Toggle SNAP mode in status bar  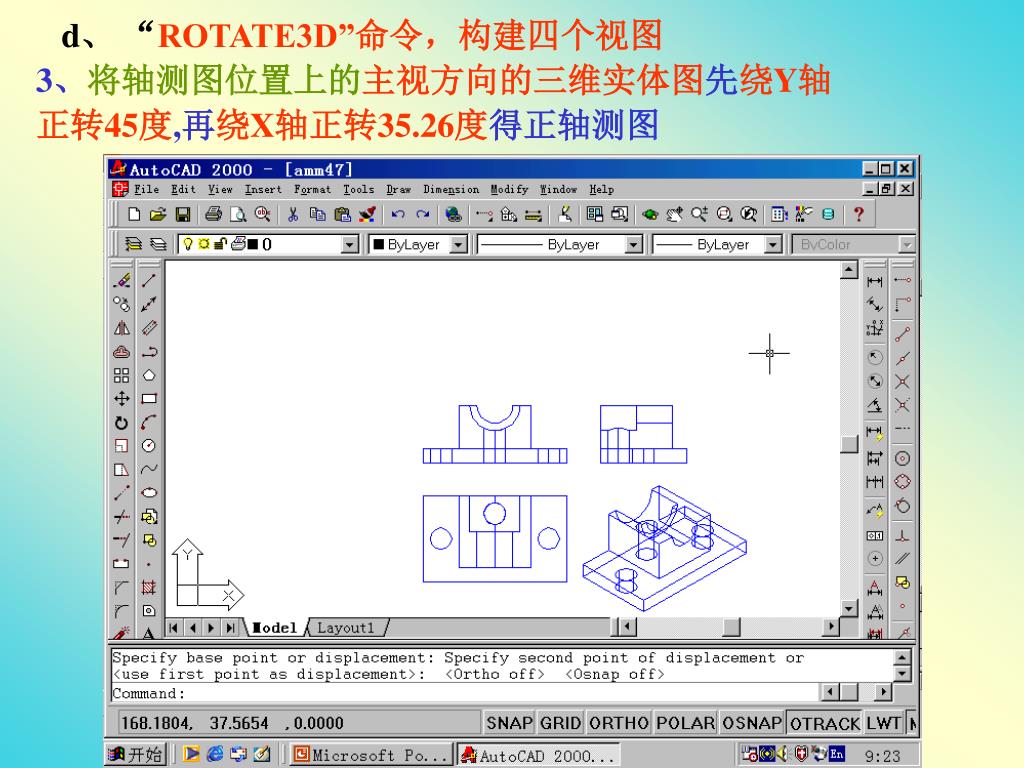tap(509, 723)
